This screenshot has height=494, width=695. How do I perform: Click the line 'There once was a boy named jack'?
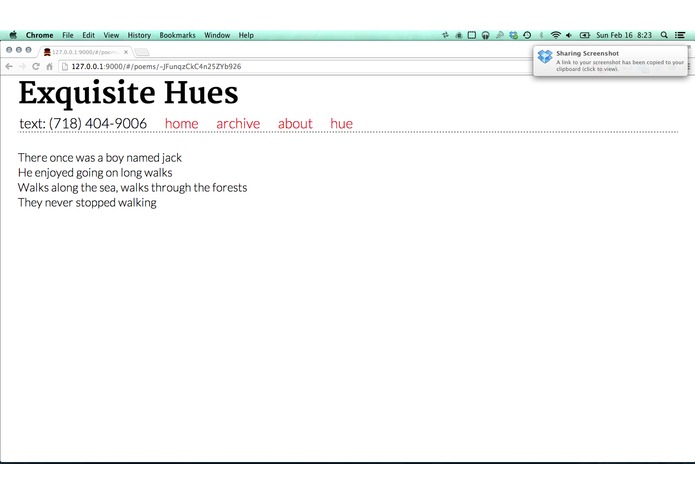[x=100, y=158]
